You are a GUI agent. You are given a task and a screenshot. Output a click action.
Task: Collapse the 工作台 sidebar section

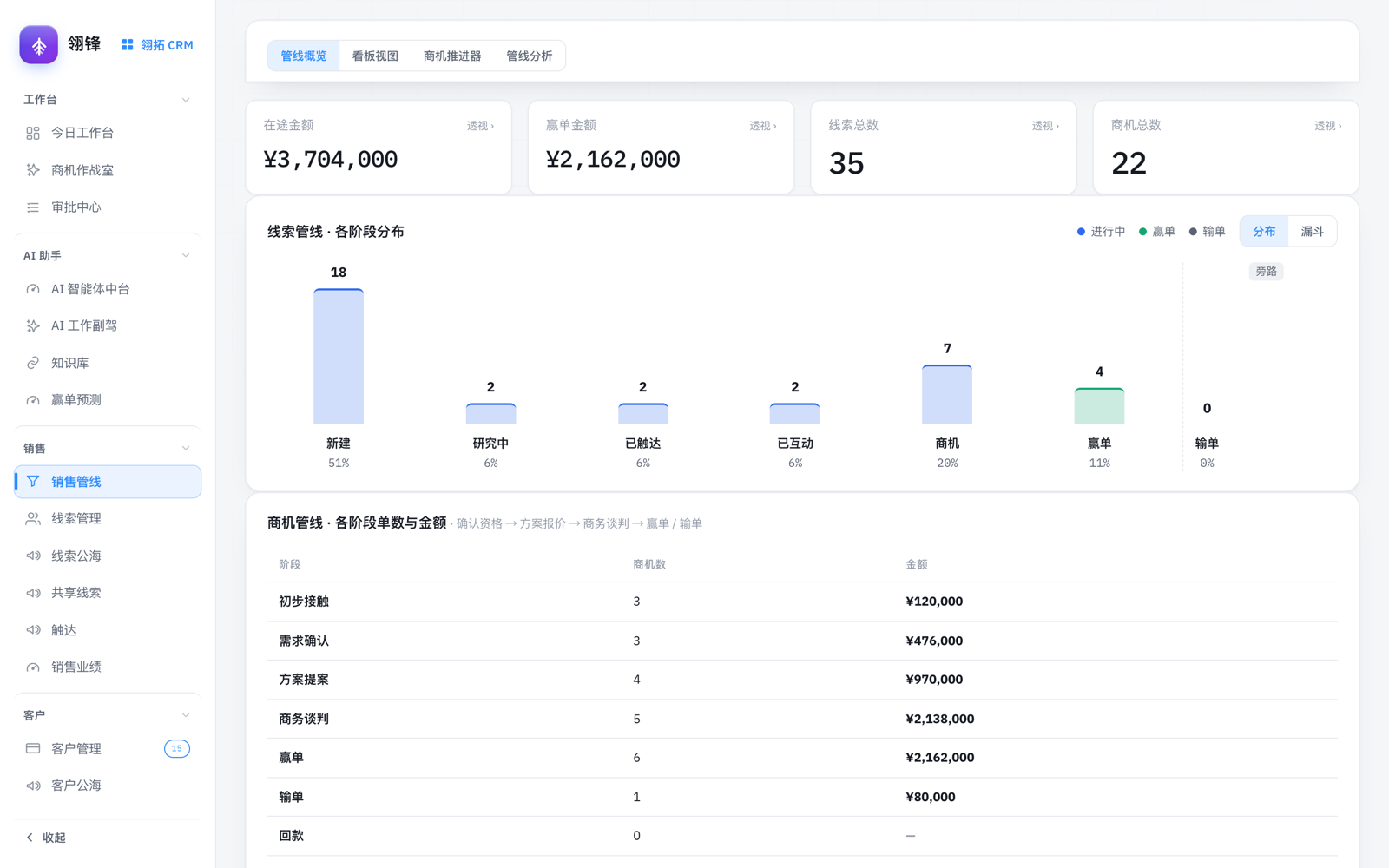[186, 100]
